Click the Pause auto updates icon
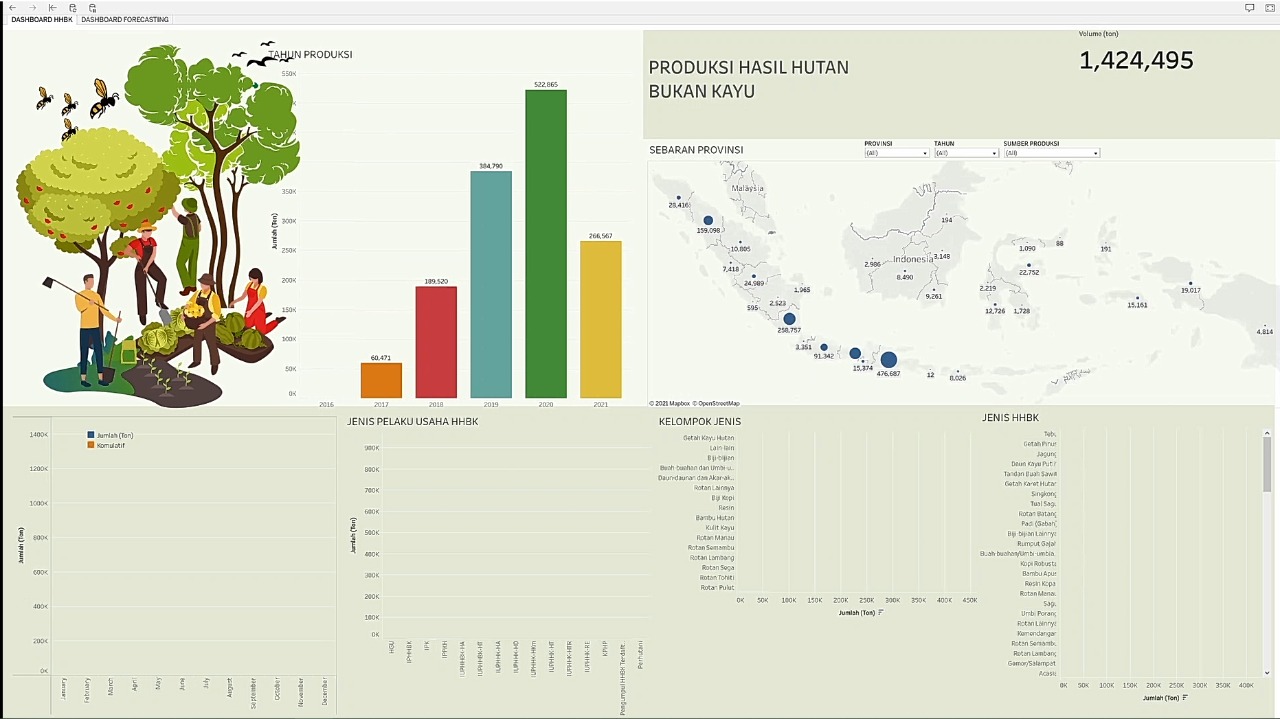This screenshot has height=719, width=1280. click(x=92, y=8)
